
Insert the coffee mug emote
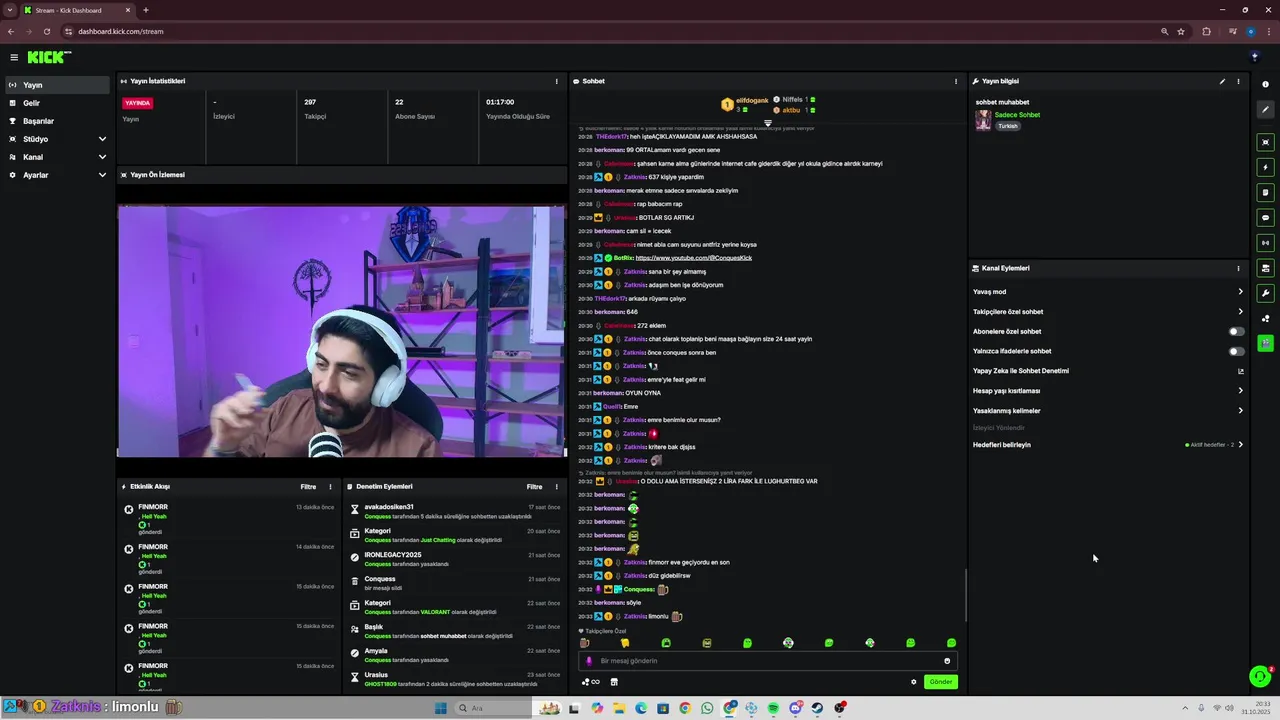point(585,643)
